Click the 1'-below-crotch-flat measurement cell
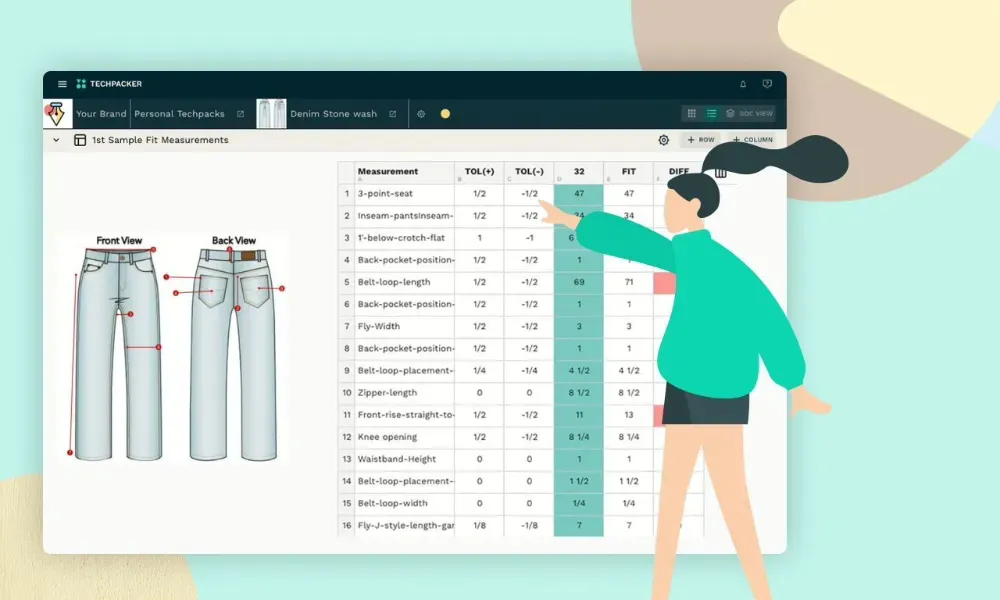The height and width of the screenshot is (600, 1000). pyautogui.click(x=404, y=238)
